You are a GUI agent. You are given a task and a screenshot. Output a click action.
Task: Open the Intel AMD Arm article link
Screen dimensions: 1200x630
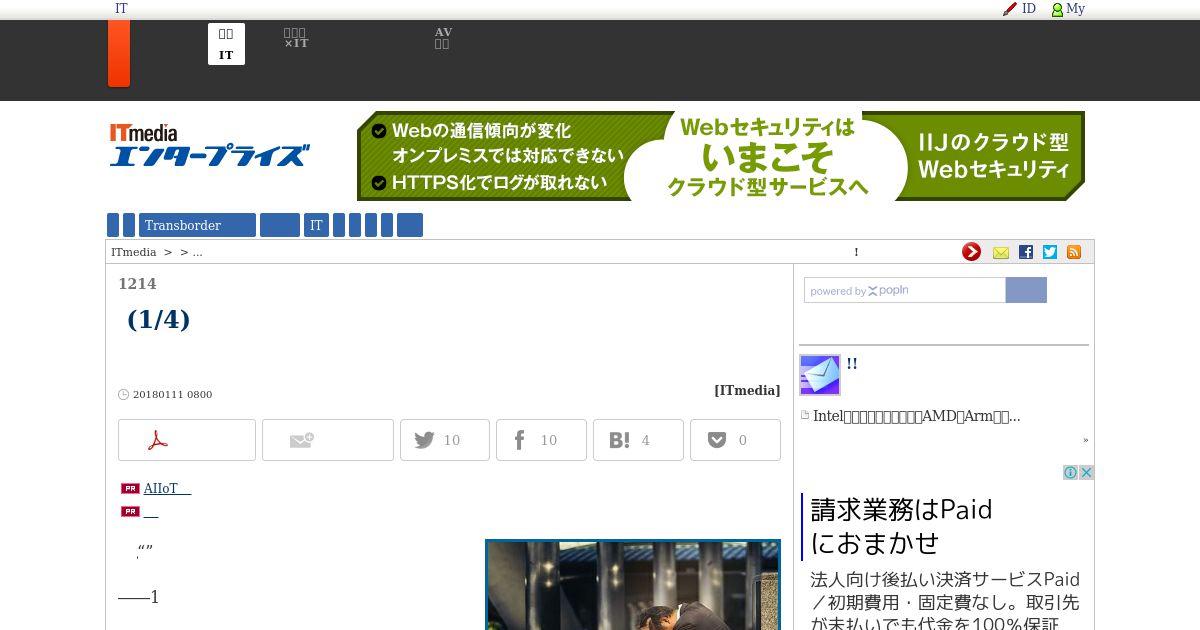pyautogui.click(x=917, y=416)
